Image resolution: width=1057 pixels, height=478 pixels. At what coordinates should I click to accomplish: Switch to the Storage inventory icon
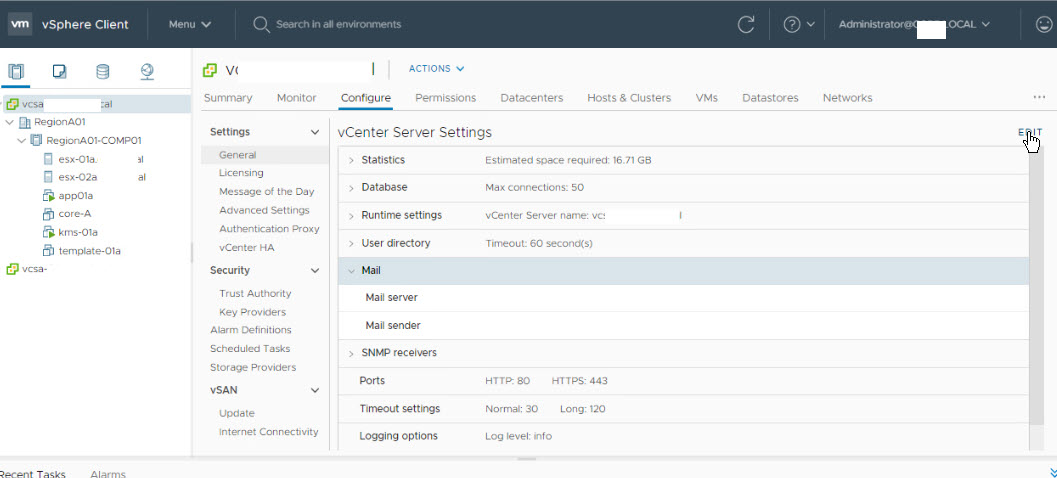pyautogui.click(x=103, y=71)
